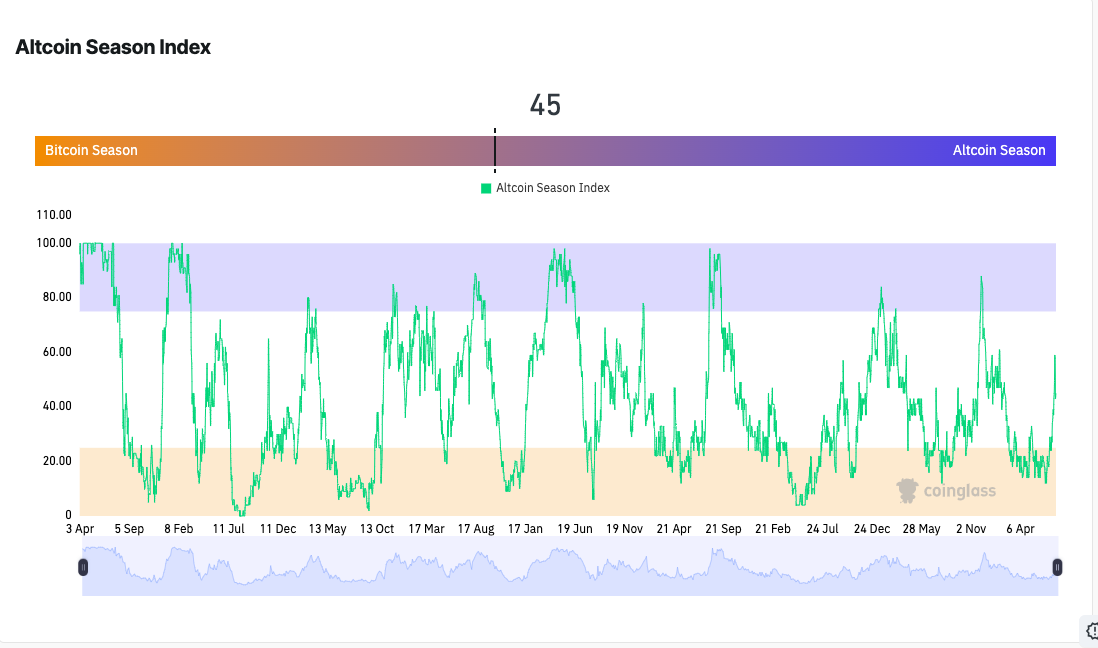The image size is (1098, 648).
Task: Click the 100.00 y-axis label
Action: click(53, 243)
